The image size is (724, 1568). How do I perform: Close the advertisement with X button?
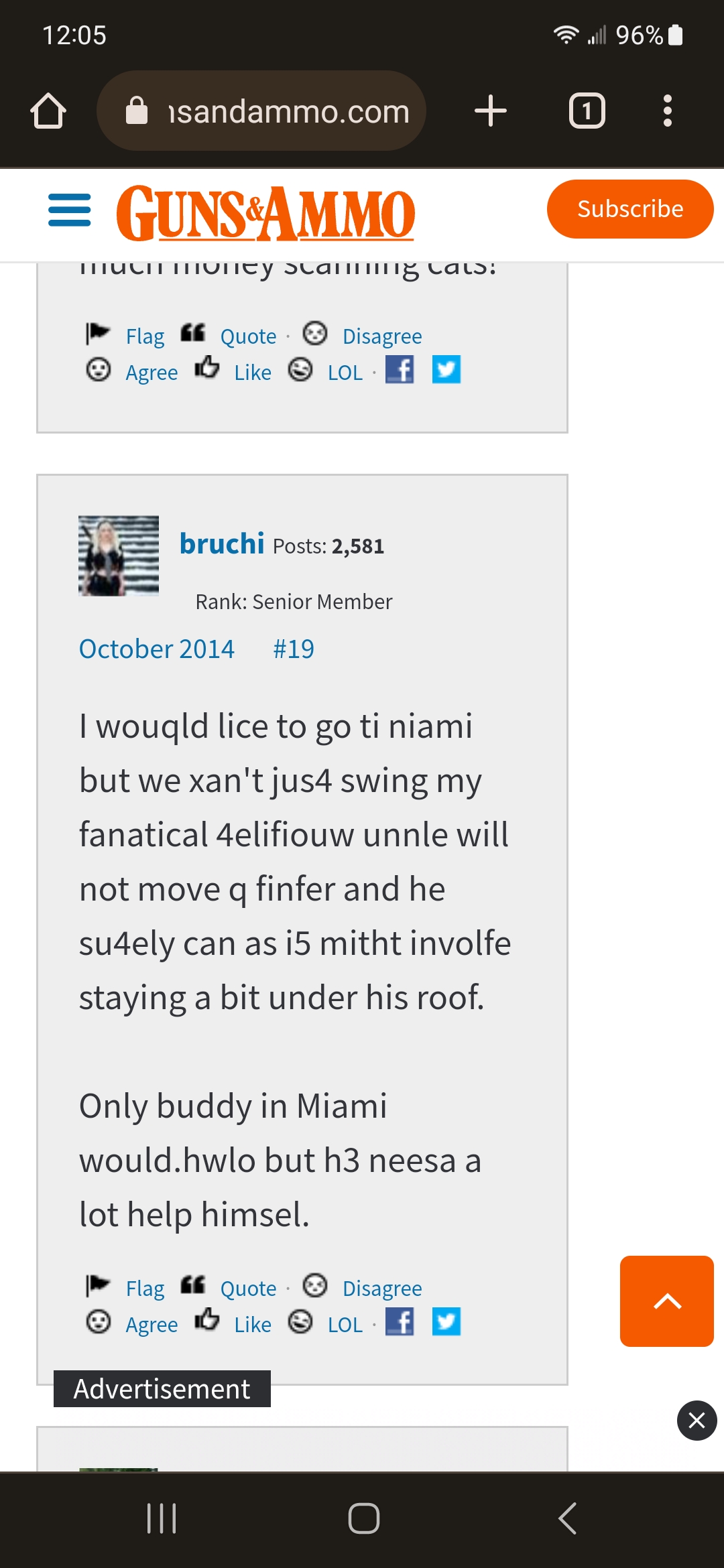click(697, 1420)
